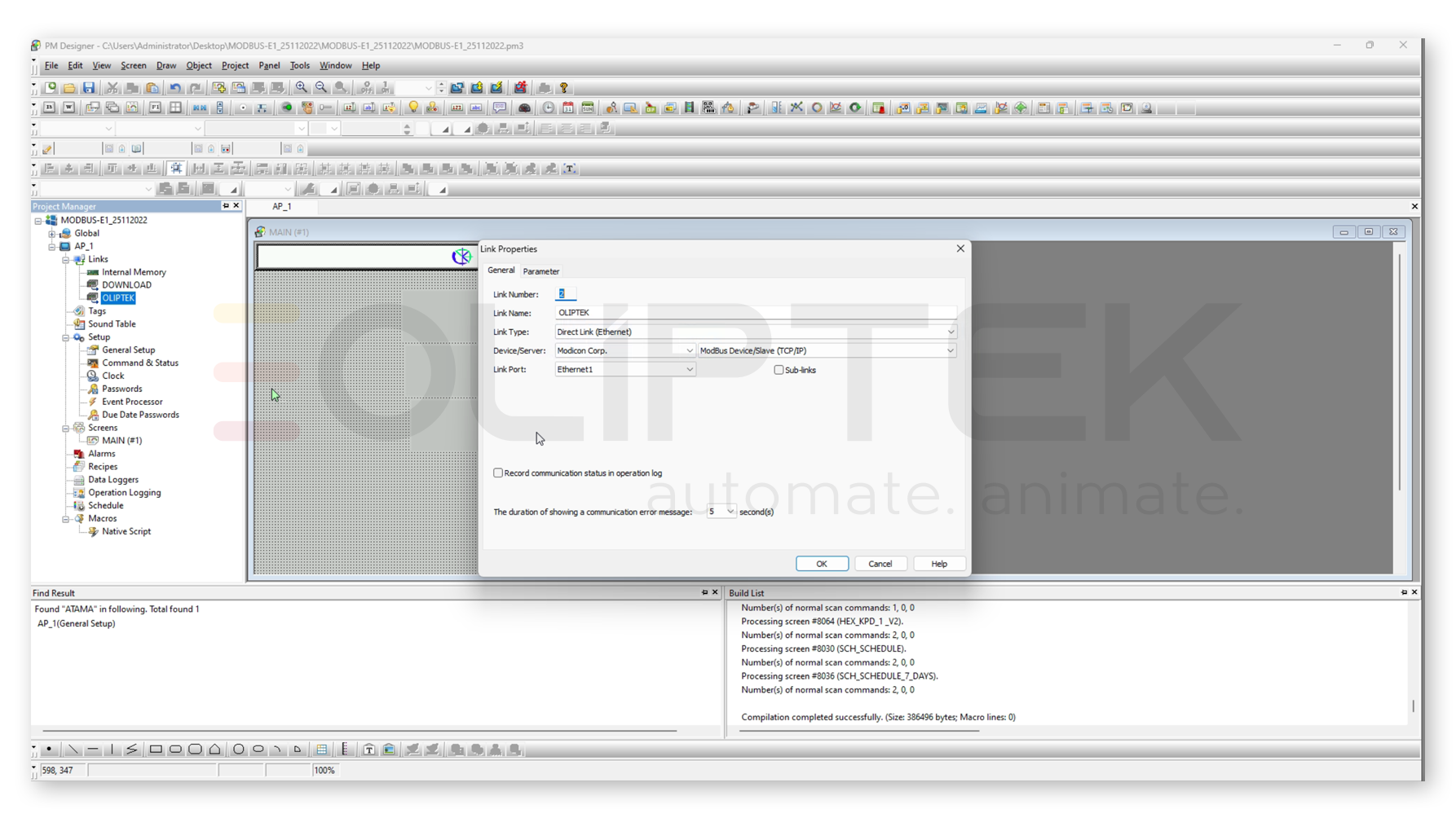The height and width of the screenshot is (818, 1456).
Task: Open the Panel menu
Action: 268,66
